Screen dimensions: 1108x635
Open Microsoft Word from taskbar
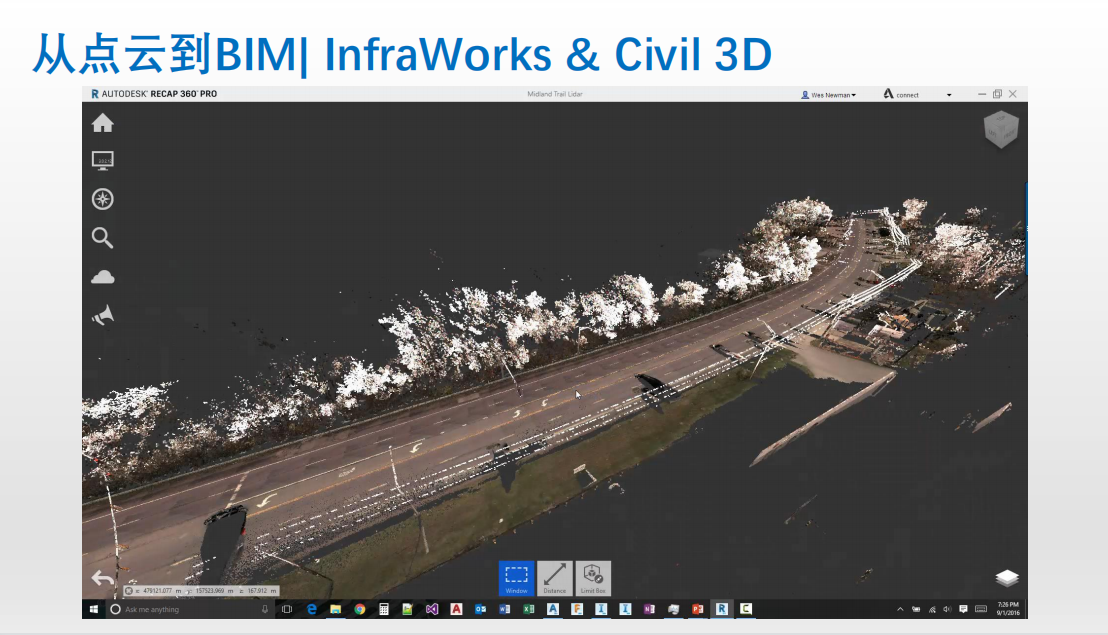(x=505, y=609)
